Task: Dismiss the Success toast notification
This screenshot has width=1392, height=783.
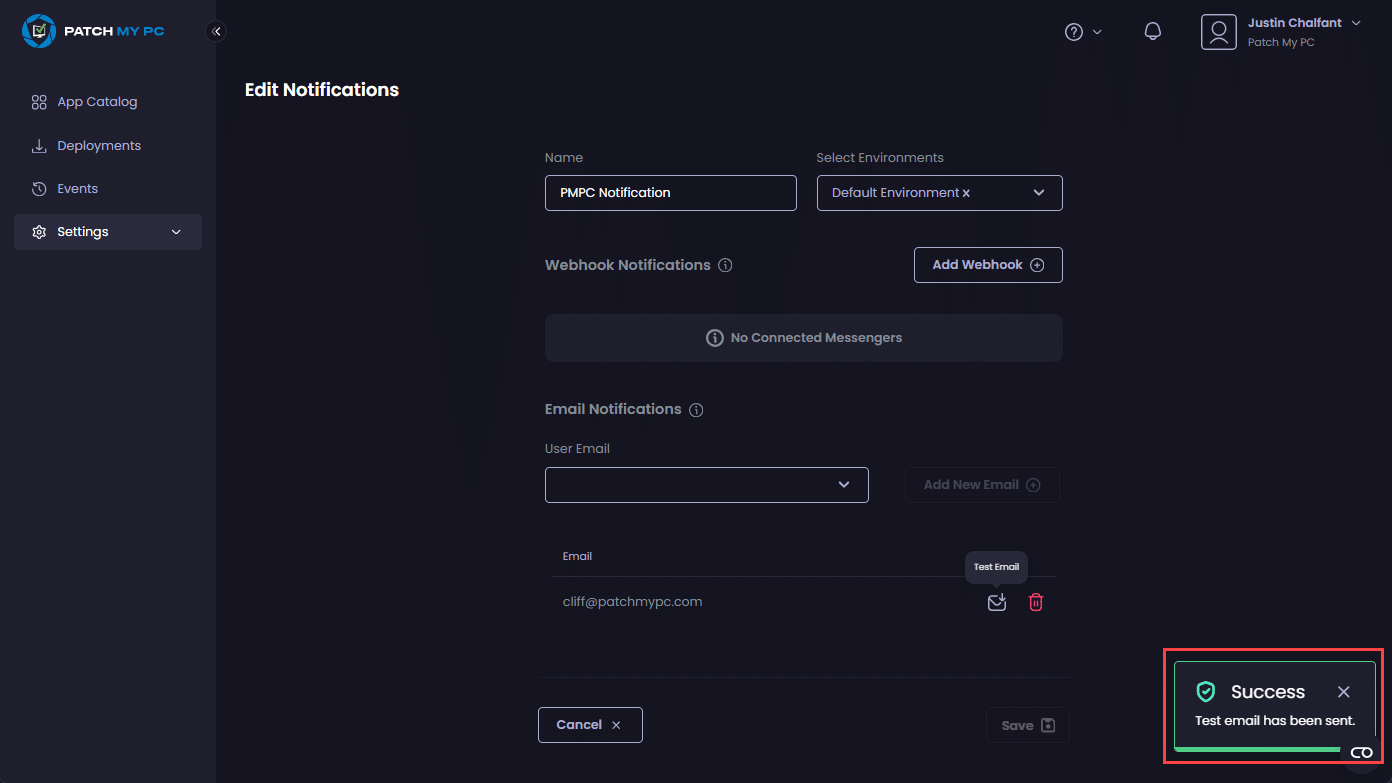Action: [x=1343, y=692]
